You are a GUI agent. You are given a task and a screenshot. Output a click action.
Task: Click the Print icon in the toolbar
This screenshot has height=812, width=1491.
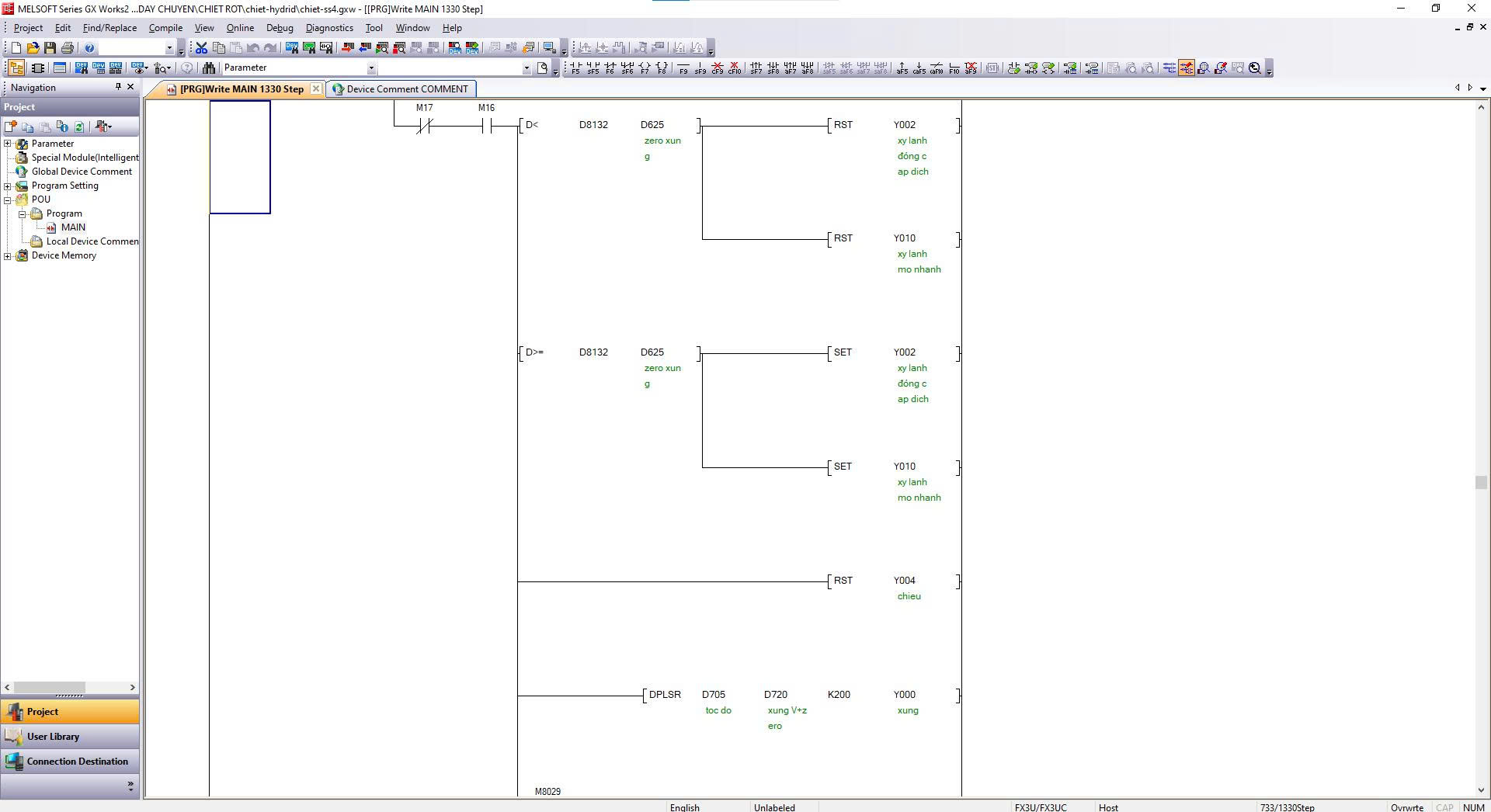(68, 48)
